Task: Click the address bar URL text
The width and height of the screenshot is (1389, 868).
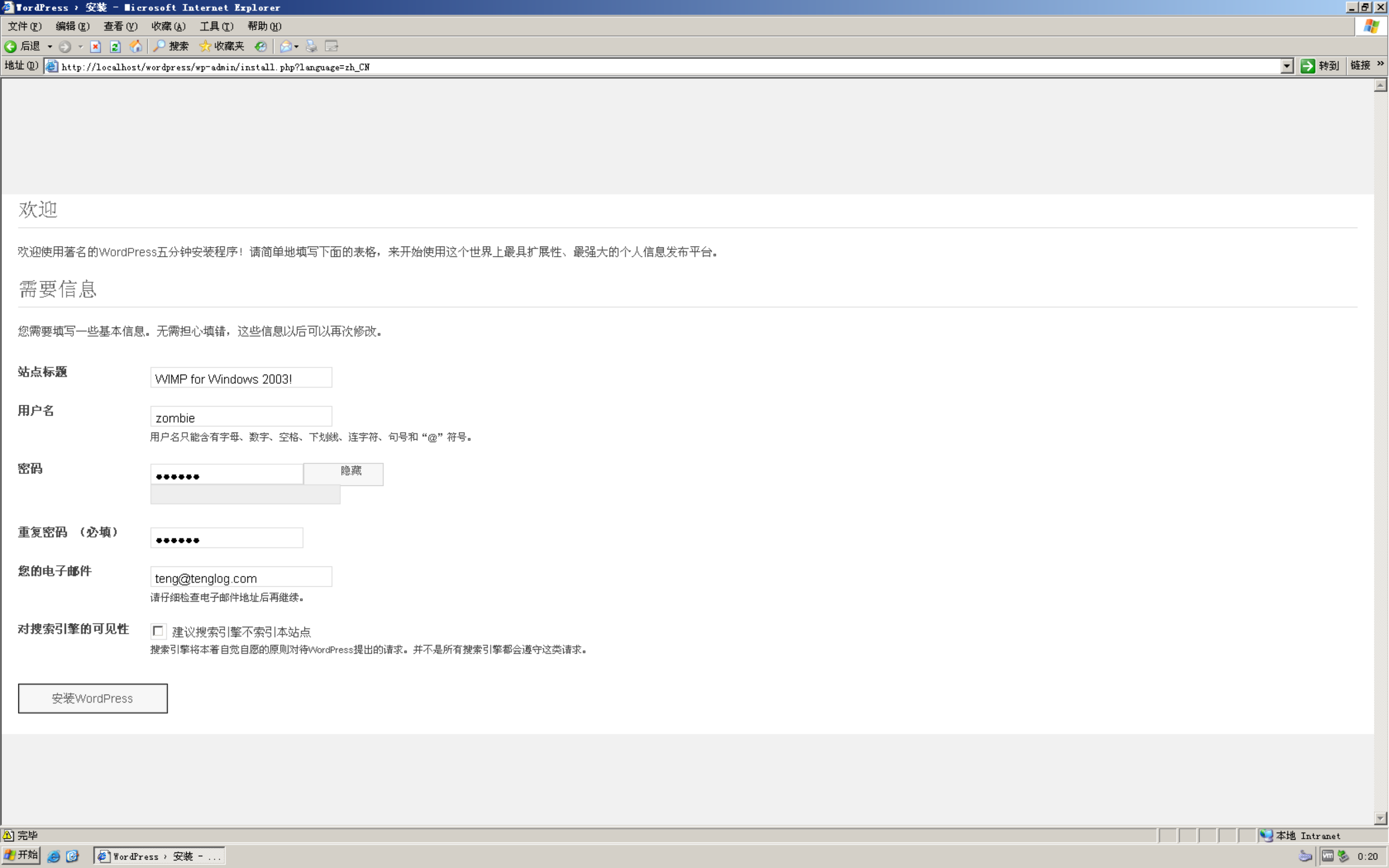Action: [215, 67]
